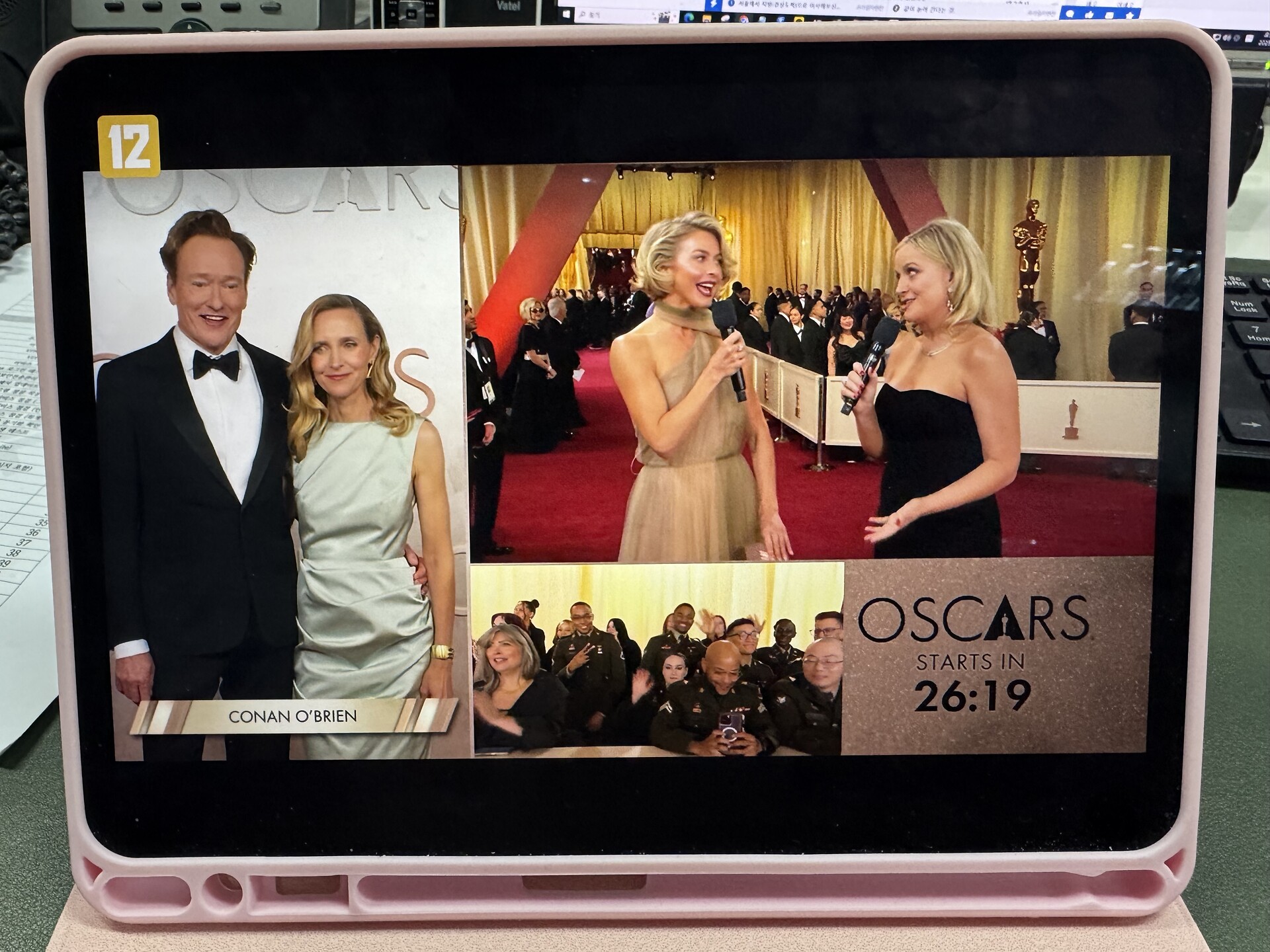Click the square icon in blue toolbar
Viewport: 1270px width, 952px height.
pyautogui.click(x=1109, y=15)
